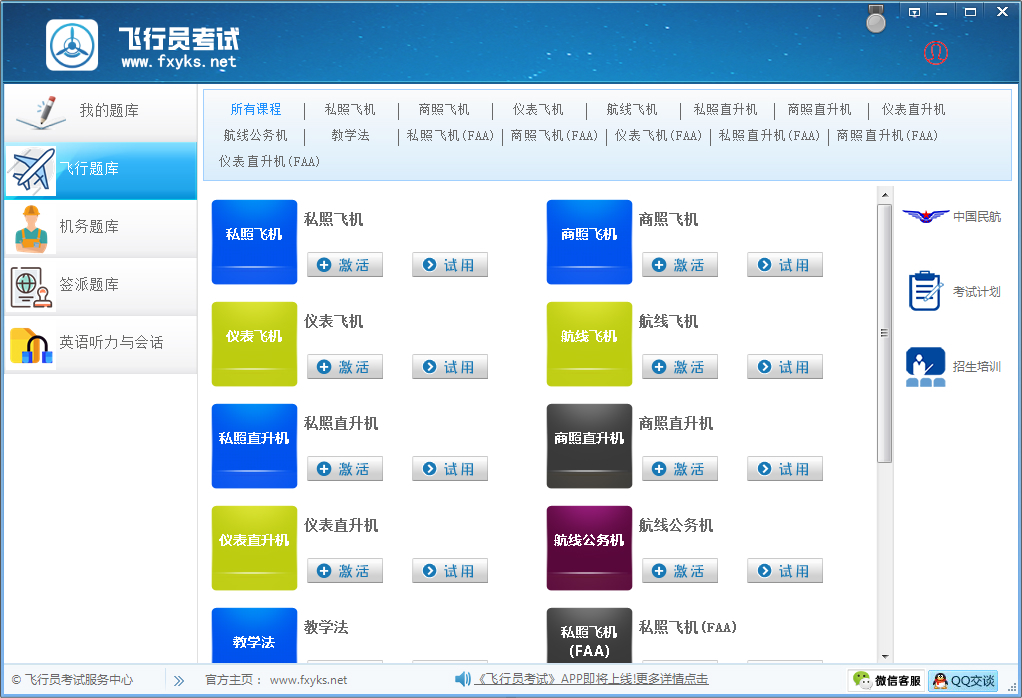Click the red help icon top right
1022x698 pixels.
935,54
